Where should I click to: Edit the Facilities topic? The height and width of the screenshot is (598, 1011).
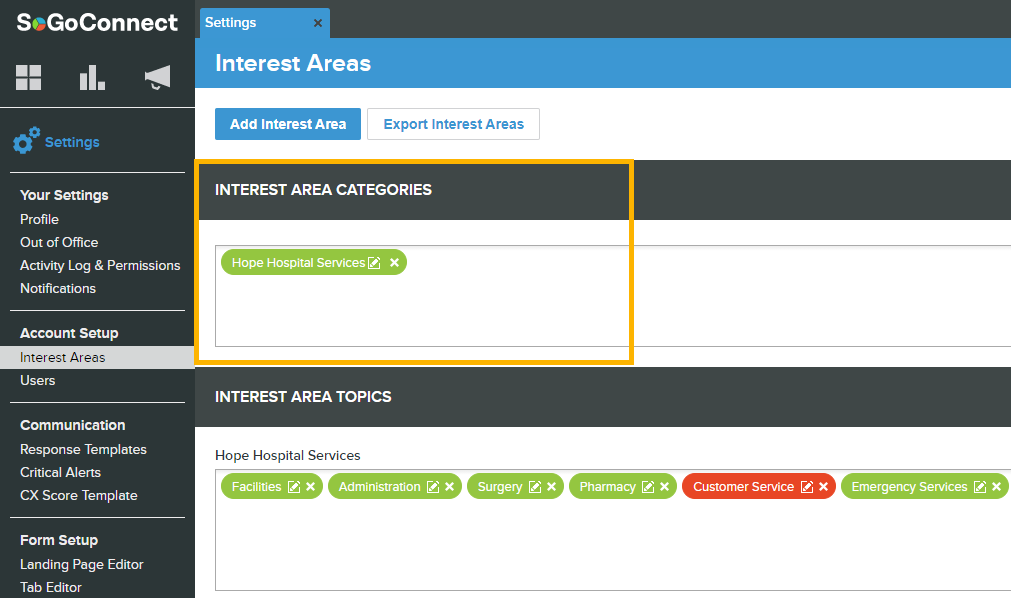click(294, 487)
